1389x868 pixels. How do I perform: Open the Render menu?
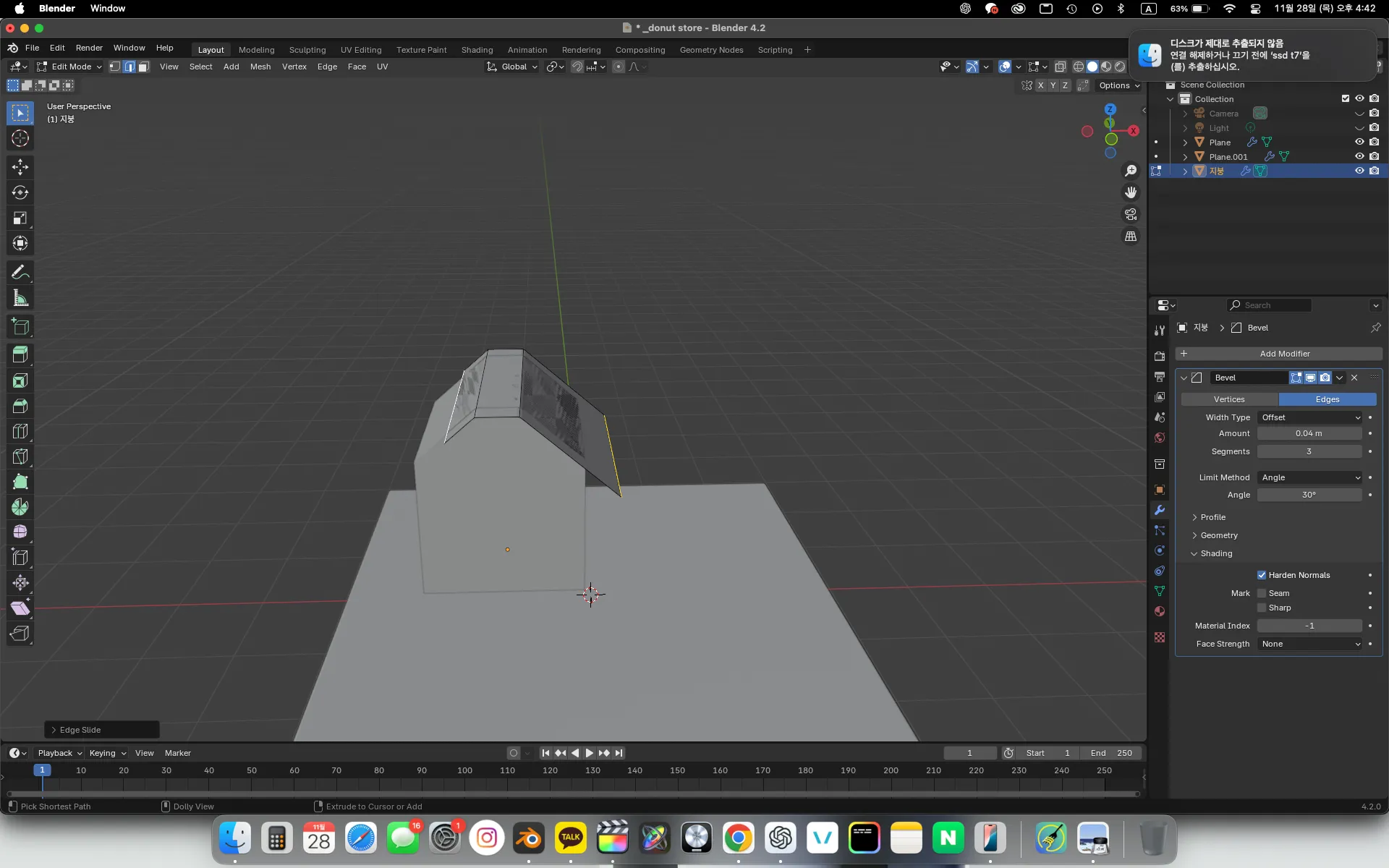(x=89, y=48)
